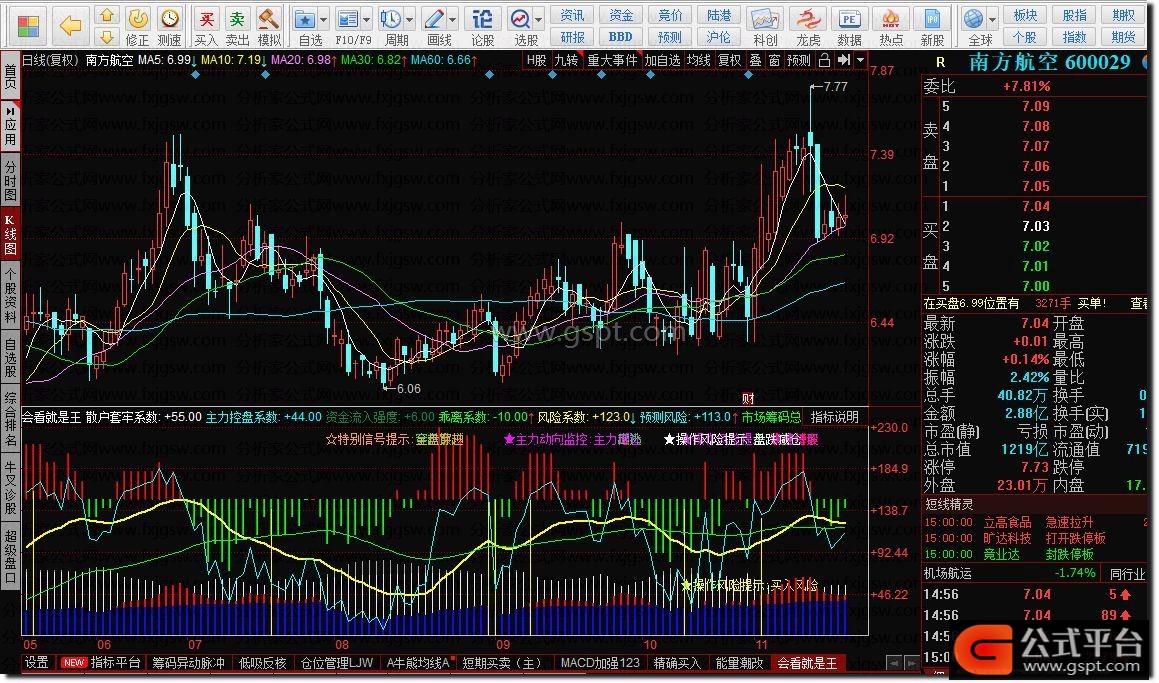Open the 测速 speed test clock icon
This screenshot has width=1159, height=683.
pyautogui.click(x=170, y=27)
